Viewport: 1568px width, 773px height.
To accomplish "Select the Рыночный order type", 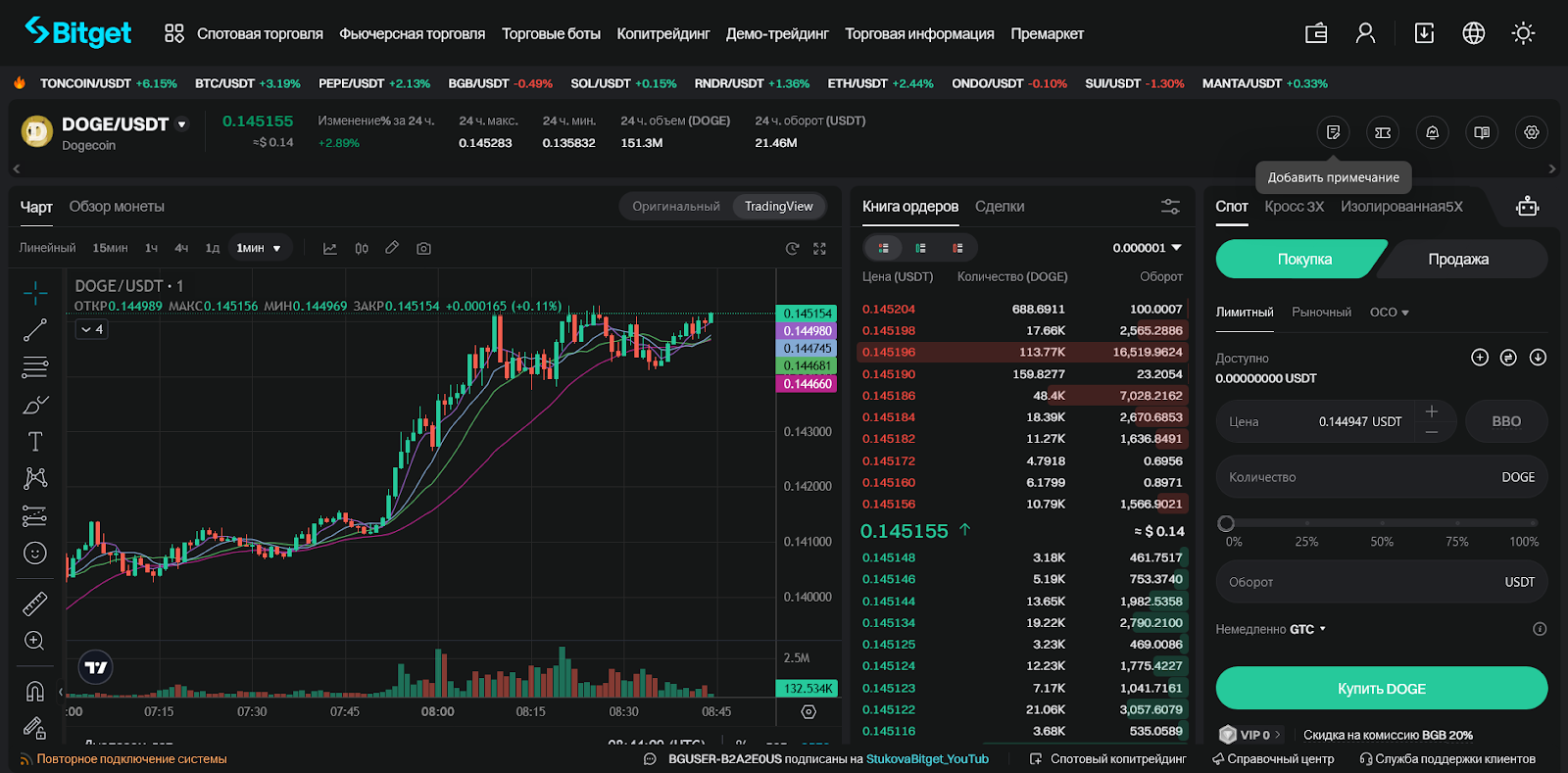I will click(1321, 313).
